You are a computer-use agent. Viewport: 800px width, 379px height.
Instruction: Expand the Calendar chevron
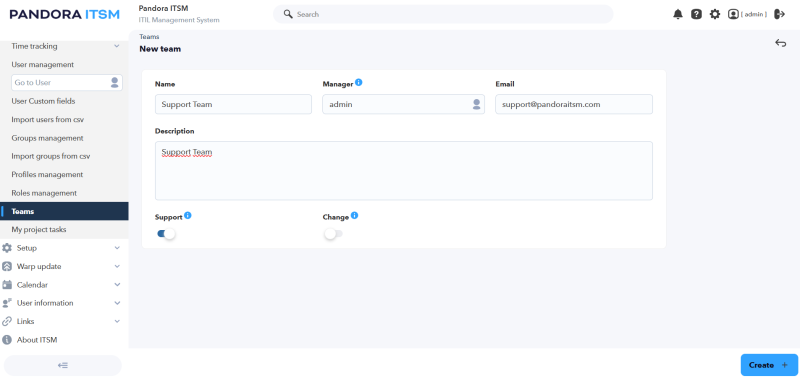pyautogui.click(x=117, y=285)
